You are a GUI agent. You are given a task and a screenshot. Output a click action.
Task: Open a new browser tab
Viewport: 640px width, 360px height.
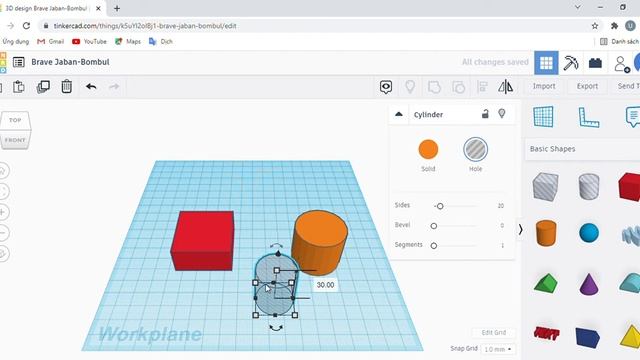click(x=117, y=8)
